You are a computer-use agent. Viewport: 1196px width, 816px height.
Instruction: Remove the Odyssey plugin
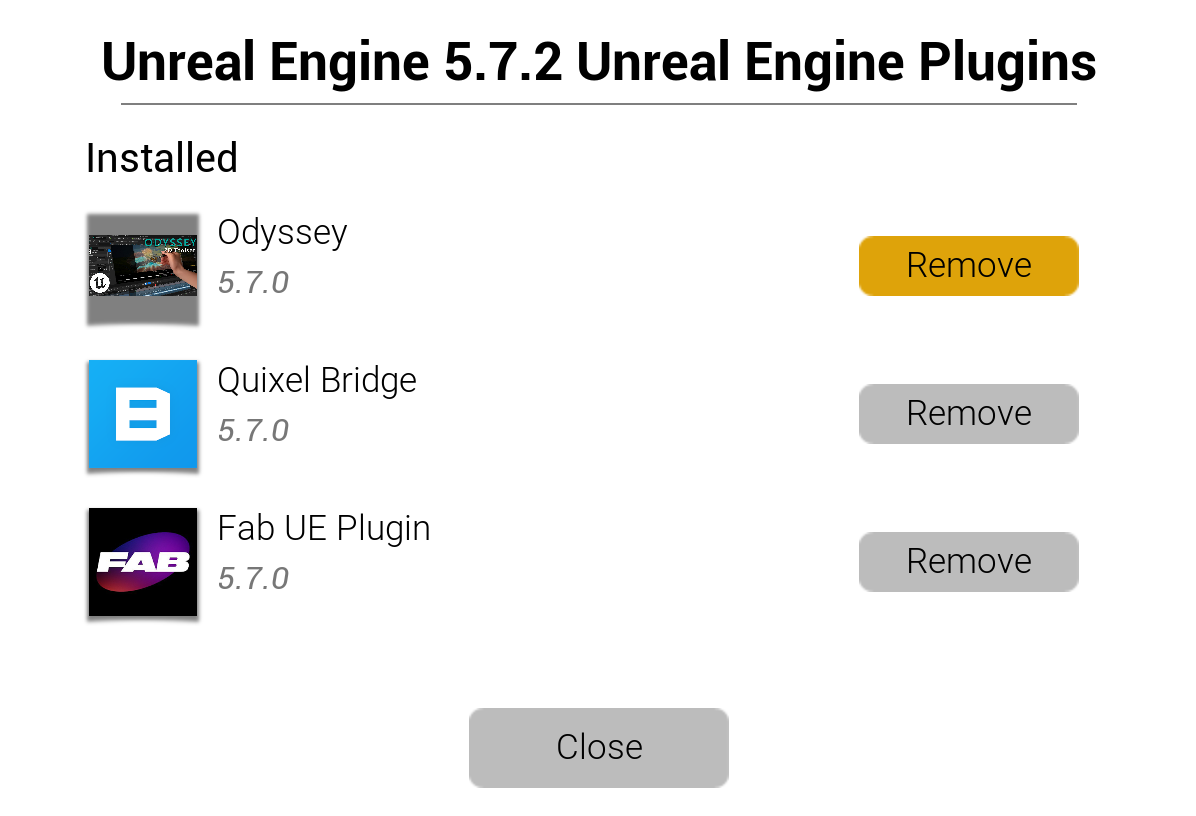coord(968,266)
